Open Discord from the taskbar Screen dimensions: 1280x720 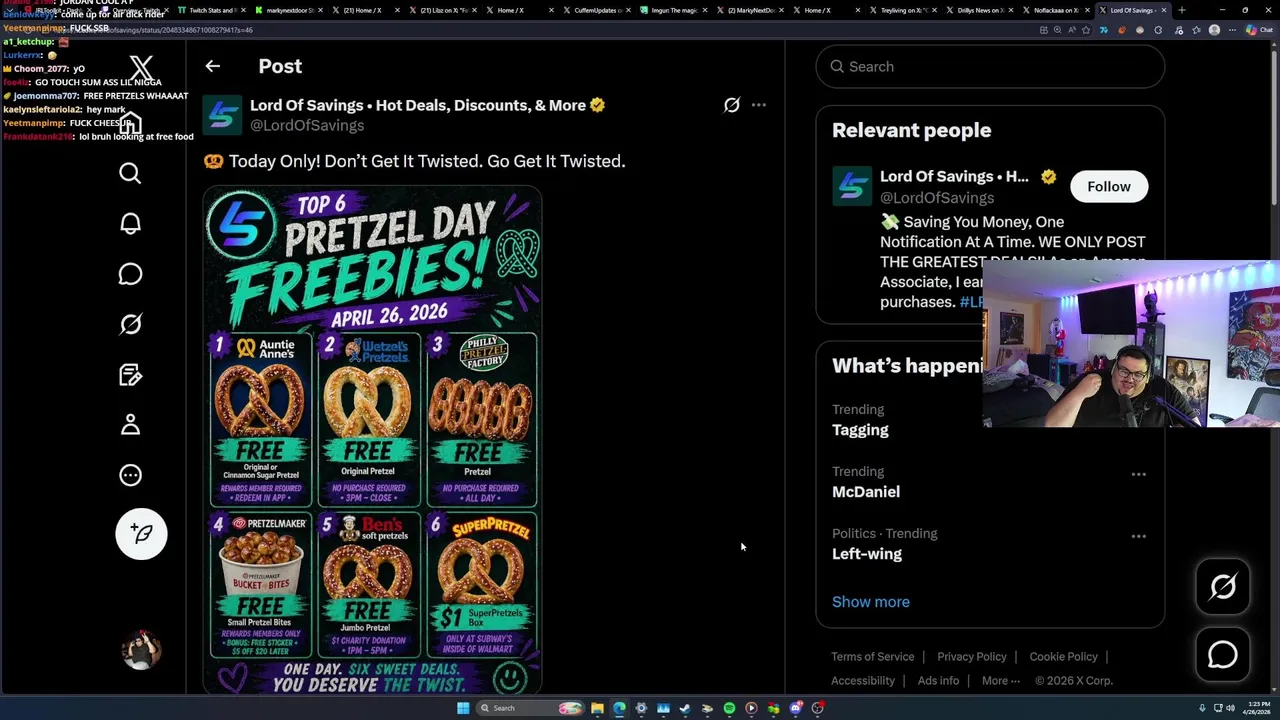[796, 708]
